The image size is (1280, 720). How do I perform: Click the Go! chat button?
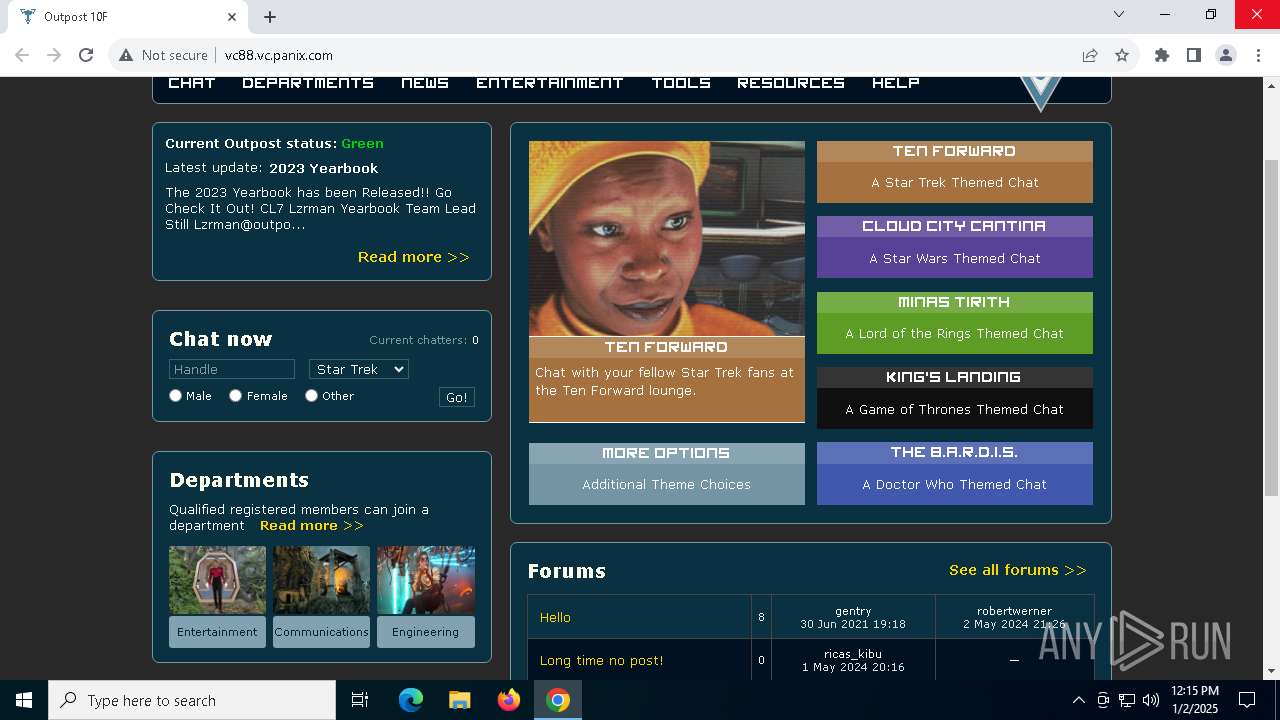click(x=457, y=397)
